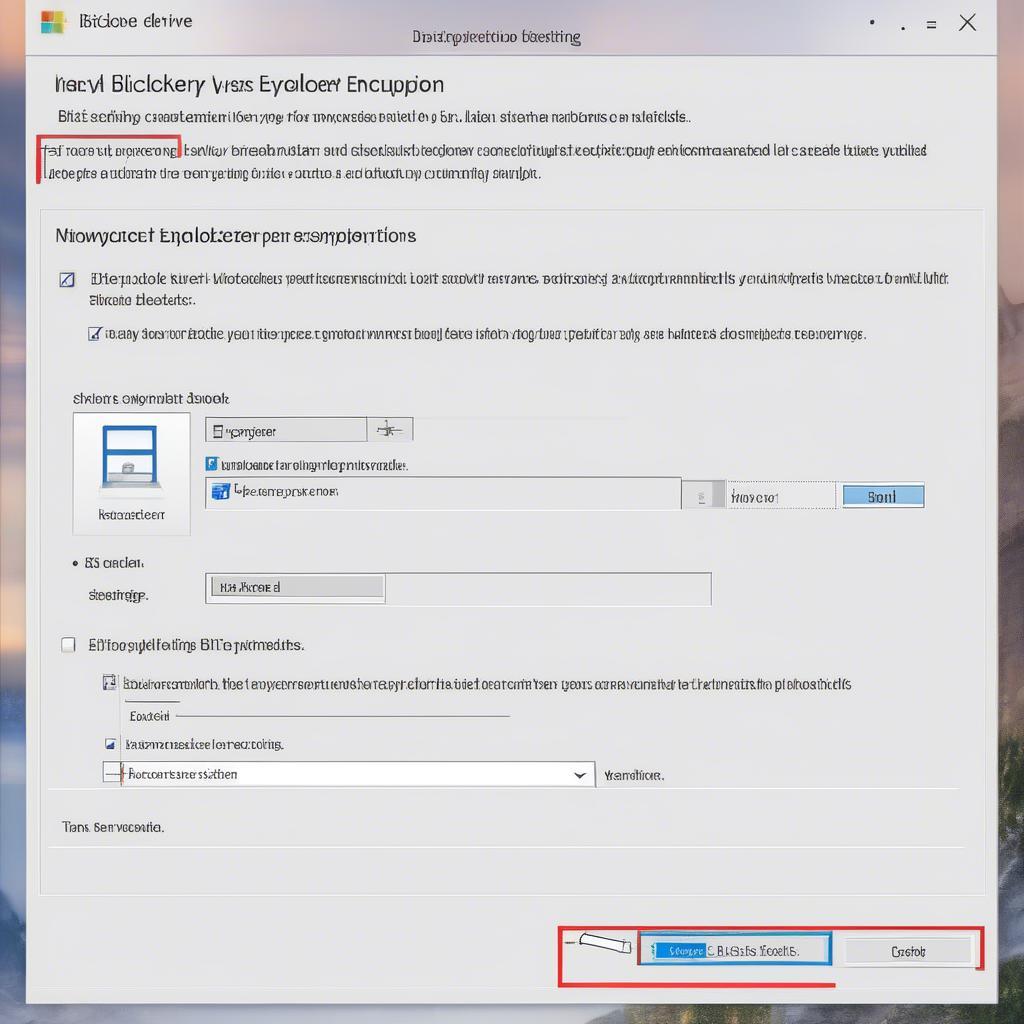Open the white 'Rcrcartsaresszthen' dropdown list
Screen dimensions: 1024x1024
pos(349,774)
